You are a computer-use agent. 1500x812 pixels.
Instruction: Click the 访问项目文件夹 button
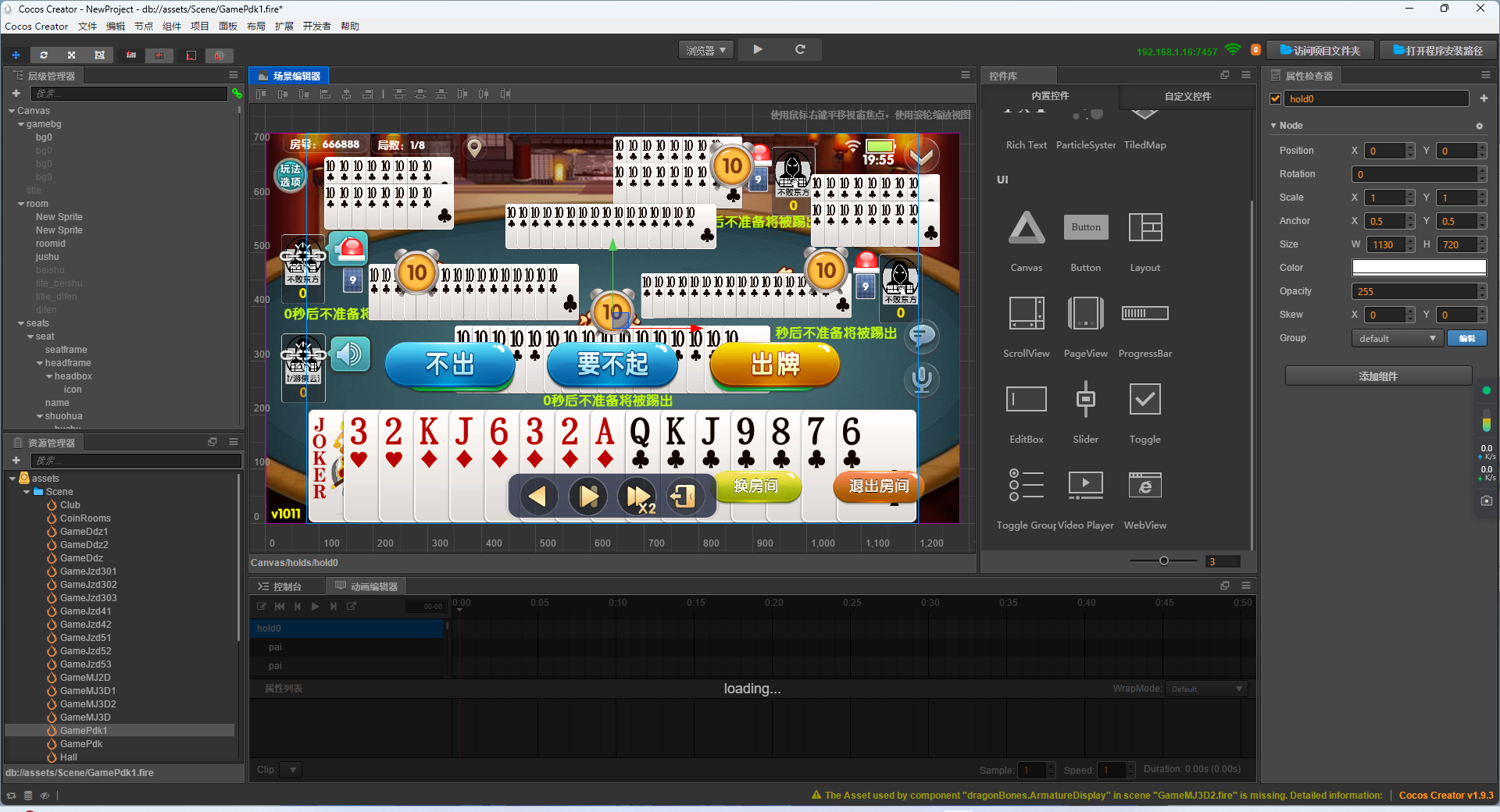tap(1320, 51)
